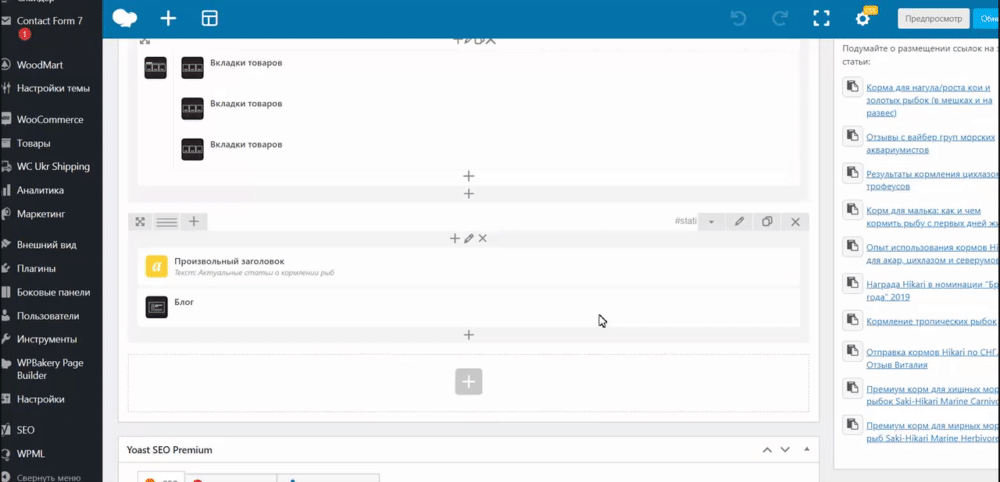The height and width of the screenshot is (482, 1000).
Task: Copy link icon beside Кормление тропических рыбок
Action: 851,320
